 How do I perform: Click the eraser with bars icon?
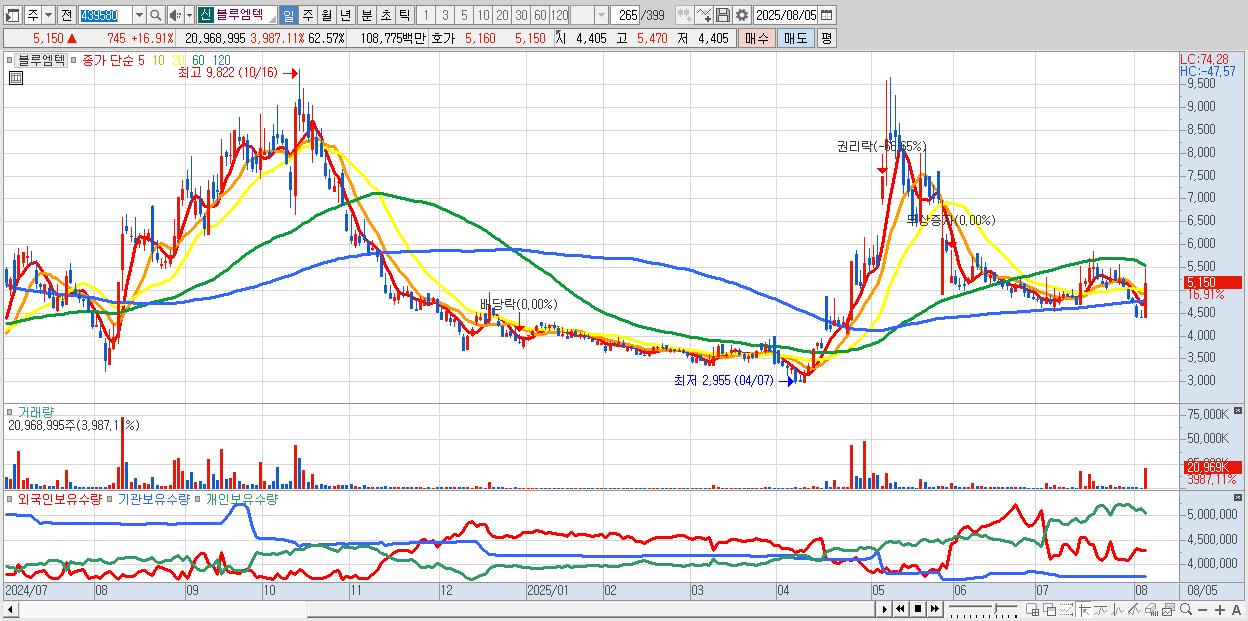tap(1152, 609)
